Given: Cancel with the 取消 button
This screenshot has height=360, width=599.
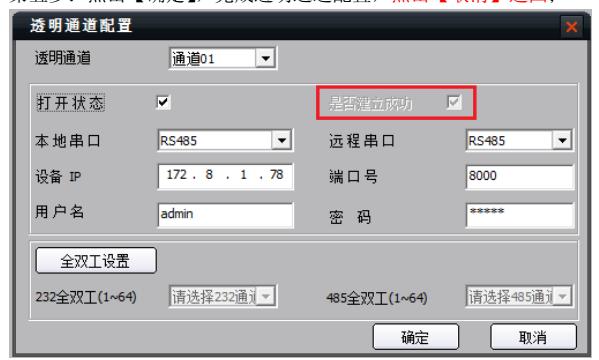Looking at the screenshot, I should point(533,337).
